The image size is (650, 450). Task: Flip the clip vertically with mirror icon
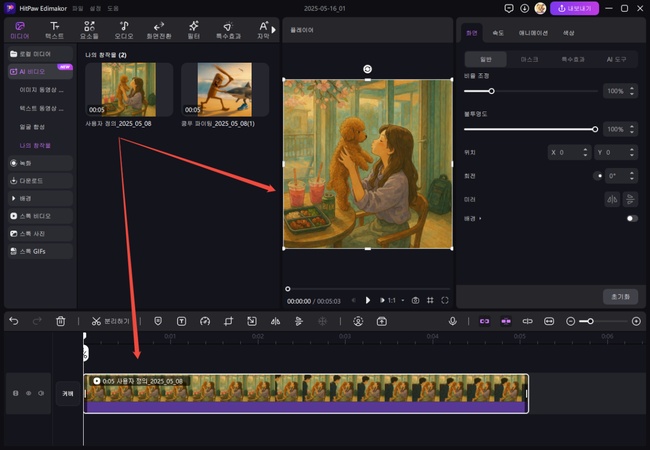click(630, 199)
